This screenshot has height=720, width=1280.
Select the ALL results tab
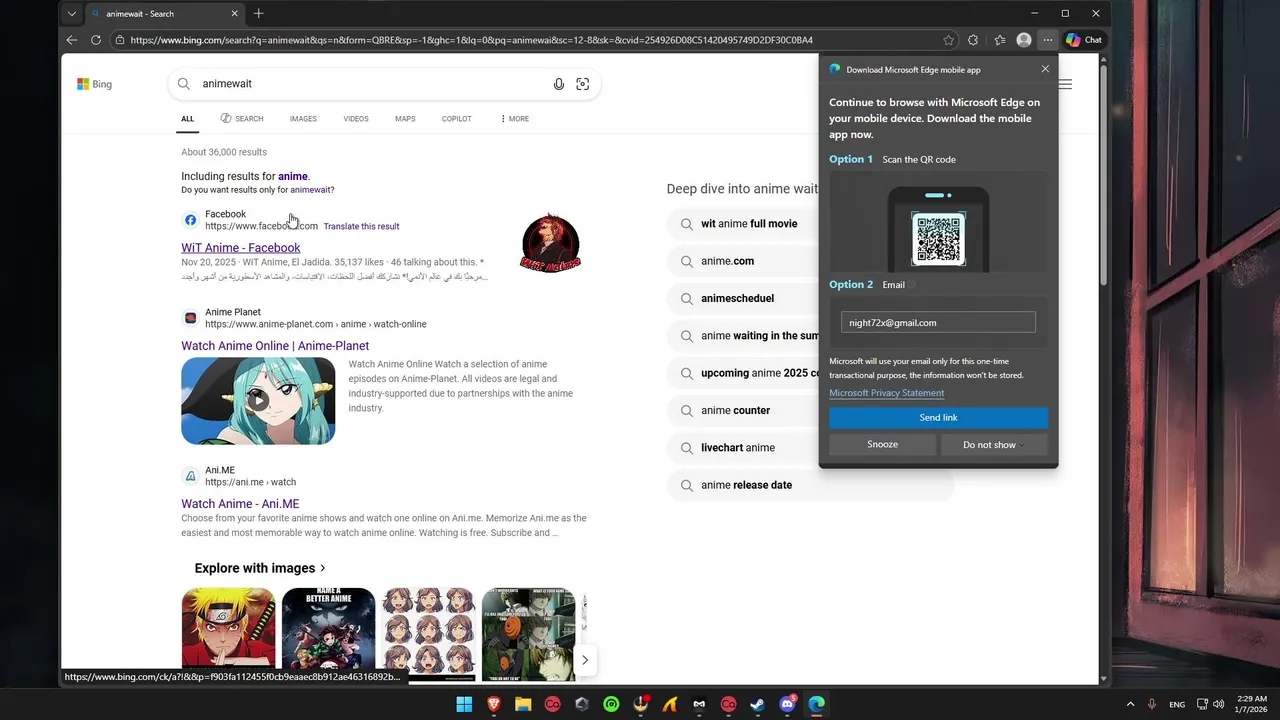click(x=187, y=119)
